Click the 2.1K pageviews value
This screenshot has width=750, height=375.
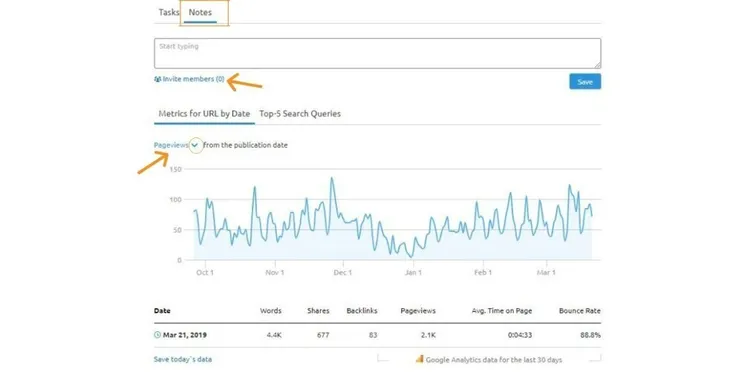(x=428, y=335)
